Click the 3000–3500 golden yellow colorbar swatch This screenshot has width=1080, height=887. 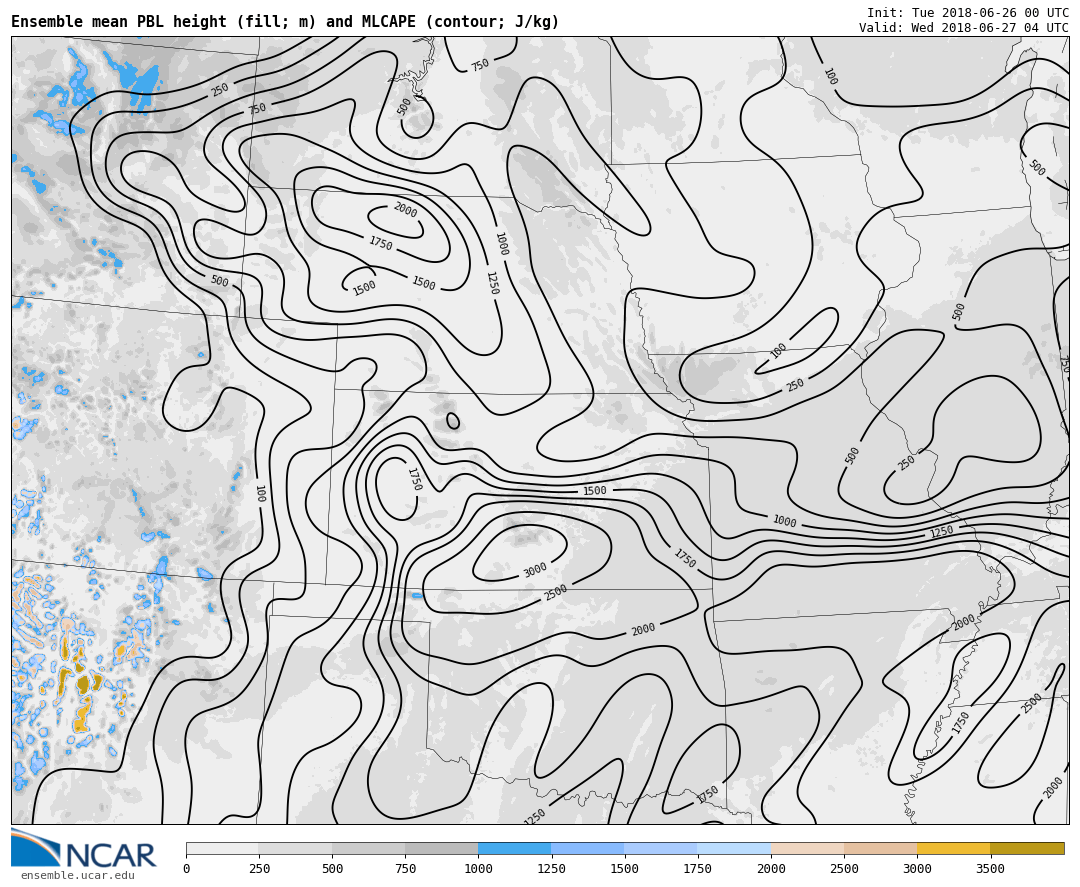pos(953,848)
